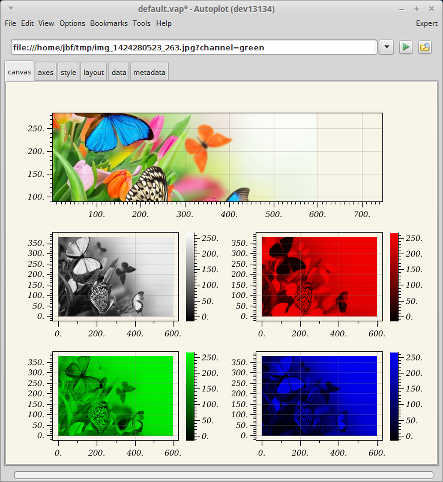The width and height of the screenshot is (443, 482).
Task: Open the Help menu
Action: [x=164, y=23]
